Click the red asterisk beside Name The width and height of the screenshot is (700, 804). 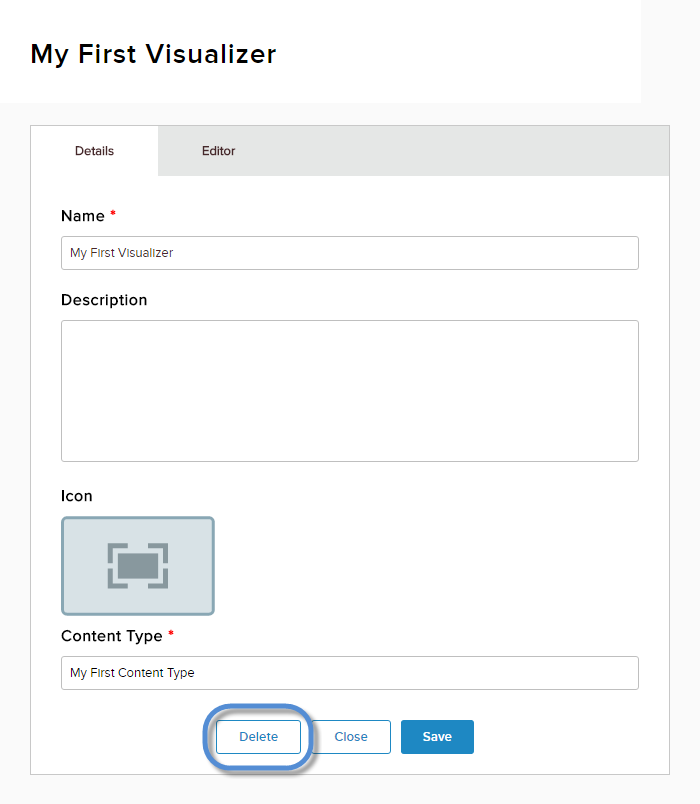coord(113,215)
